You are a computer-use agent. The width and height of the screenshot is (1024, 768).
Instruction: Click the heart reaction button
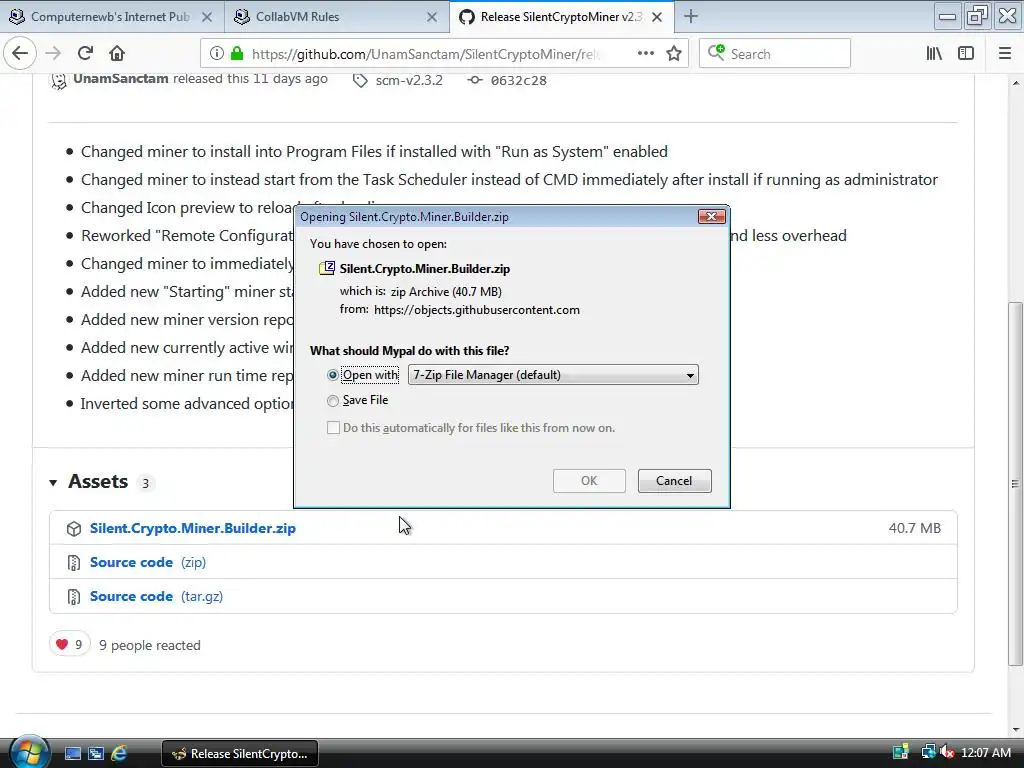pyautogui.click(x=69, y=645)
